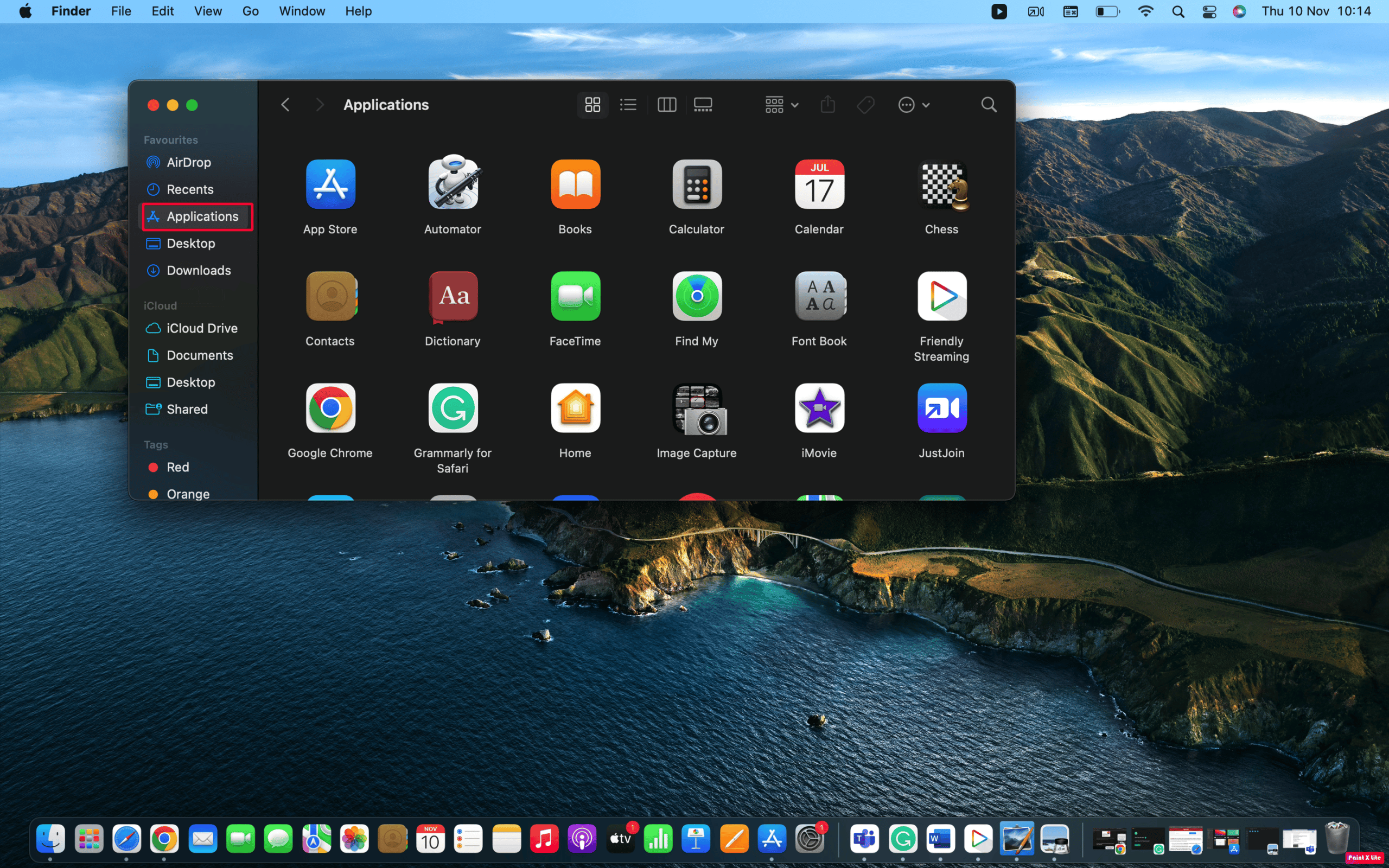Expand iCloud section in sidebar
Viewport: 1389px width, 868px height.
pyautogui.click(x=159, y=305)
